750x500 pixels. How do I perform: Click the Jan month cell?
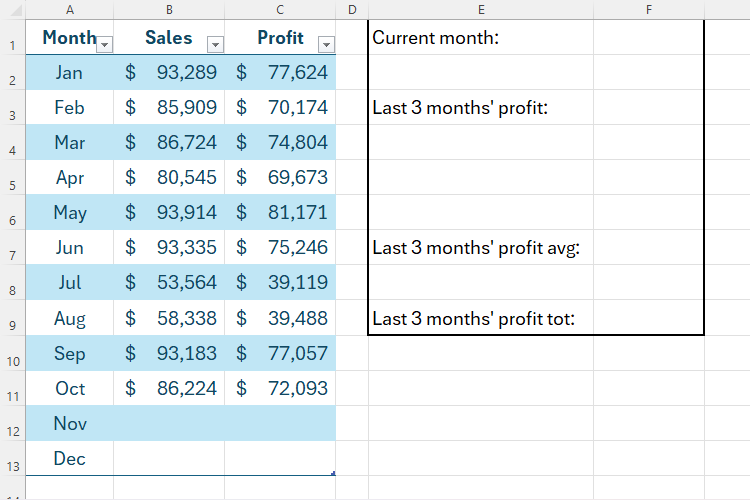(x=70, y=72)
